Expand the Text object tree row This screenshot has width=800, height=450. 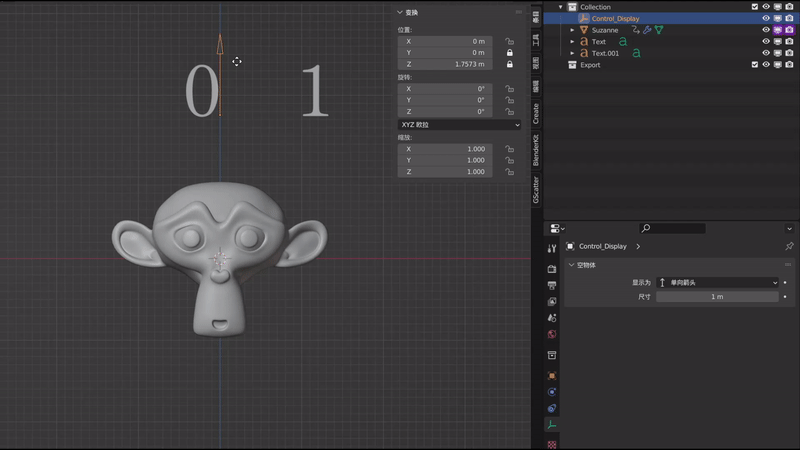pos(572,41)
